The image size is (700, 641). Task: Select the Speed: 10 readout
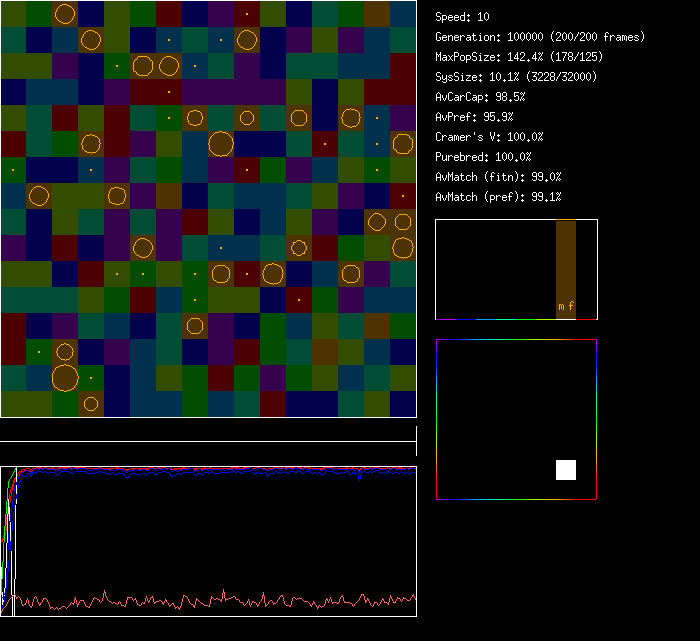463,17
